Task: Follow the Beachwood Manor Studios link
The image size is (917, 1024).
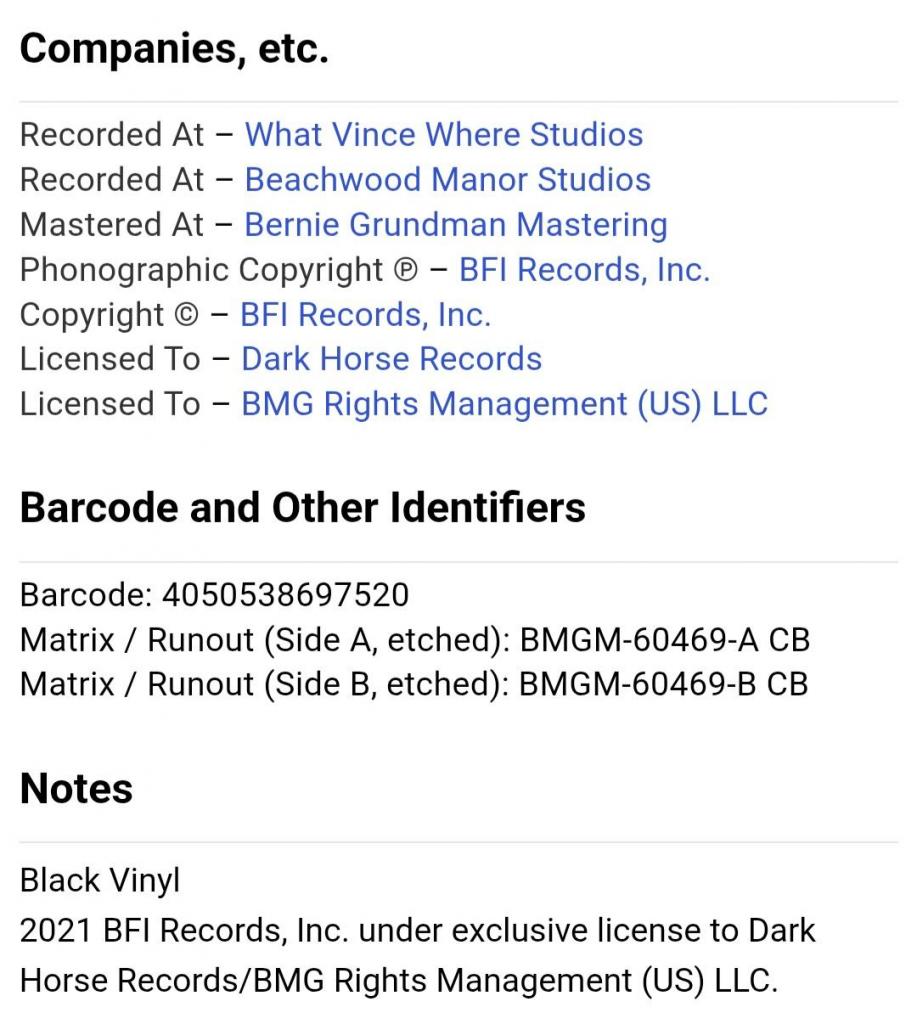Action: coord(447,180)
